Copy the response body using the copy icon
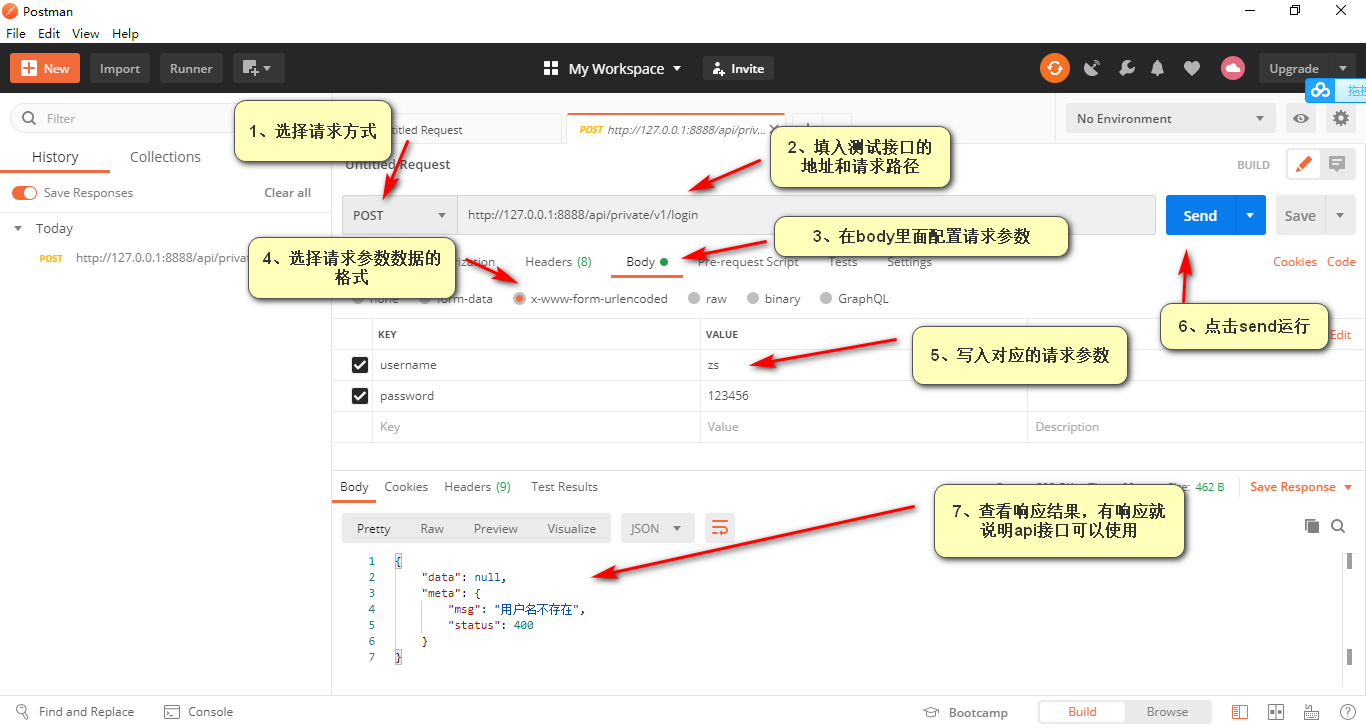The height and width of the screenshot is (728, 1366). click(1312, 525)
